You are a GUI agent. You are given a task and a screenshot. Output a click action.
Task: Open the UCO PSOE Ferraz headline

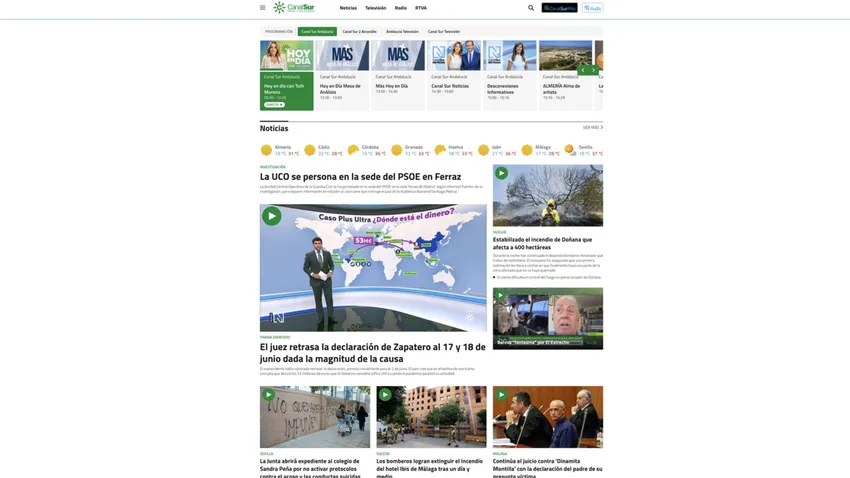(x=360, y=177)
